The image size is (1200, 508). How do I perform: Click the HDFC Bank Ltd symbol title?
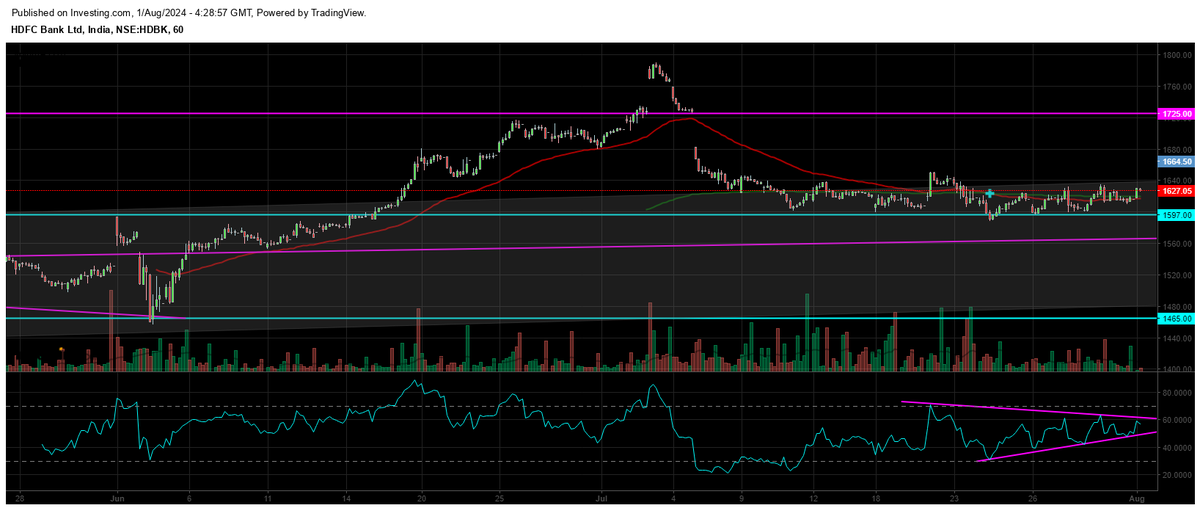pos(97,29)
